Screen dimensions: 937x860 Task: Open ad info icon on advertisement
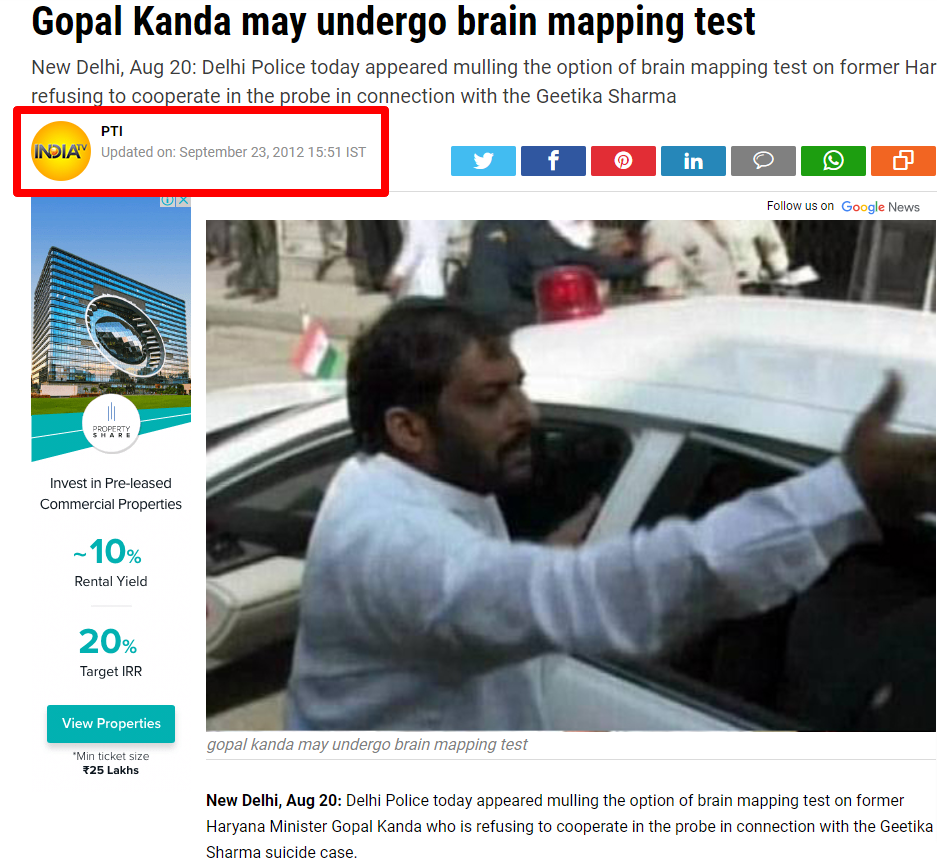coord(168,201)
